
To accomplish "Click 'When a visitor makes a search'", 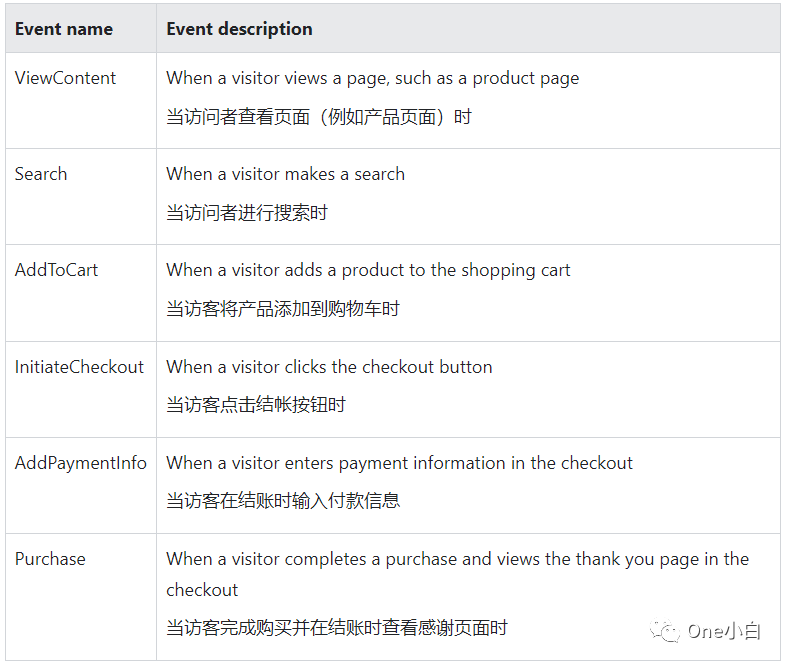I will 285,174.
